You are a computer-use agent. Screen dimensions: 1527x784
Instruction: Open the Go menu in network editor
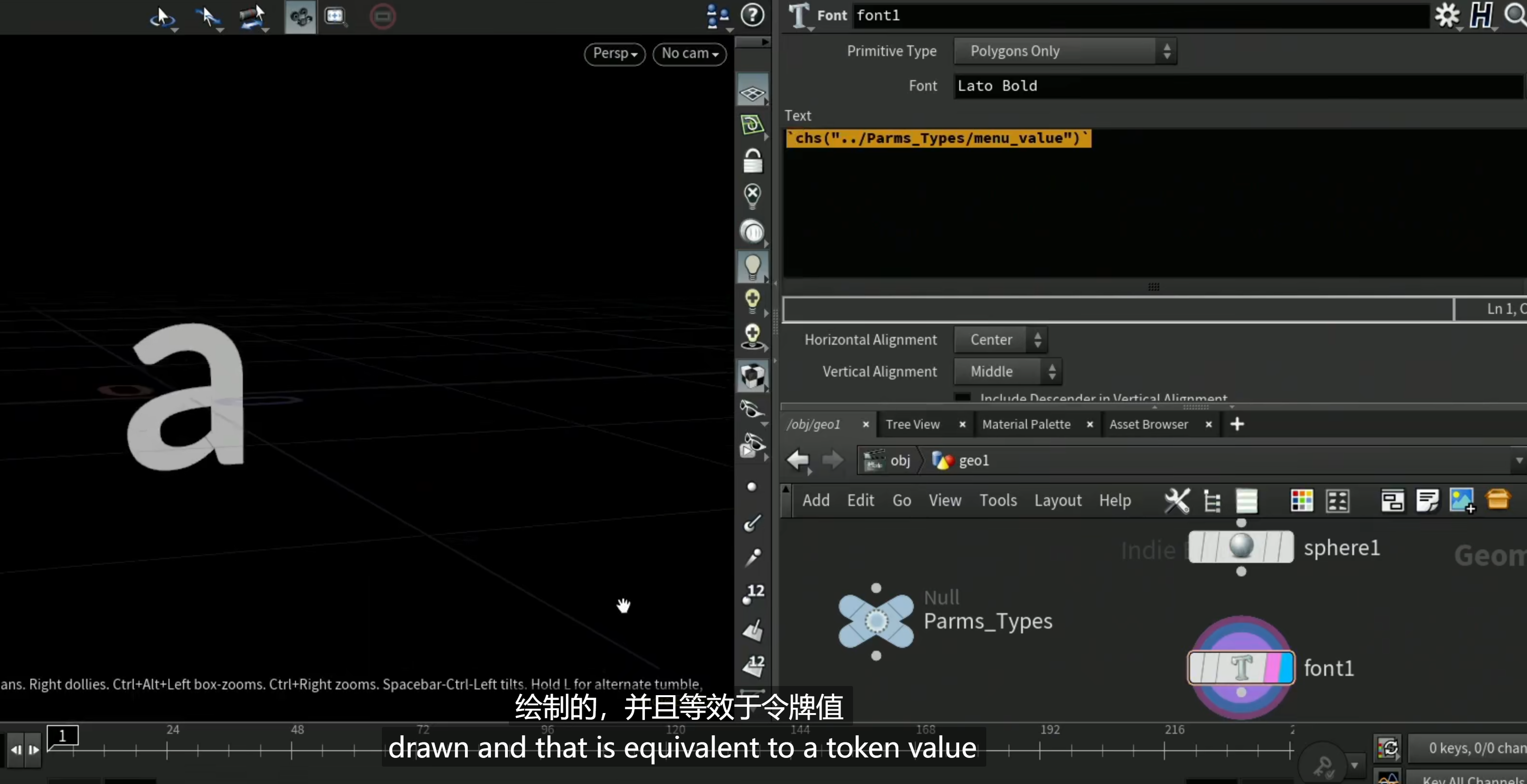(902, 501)
